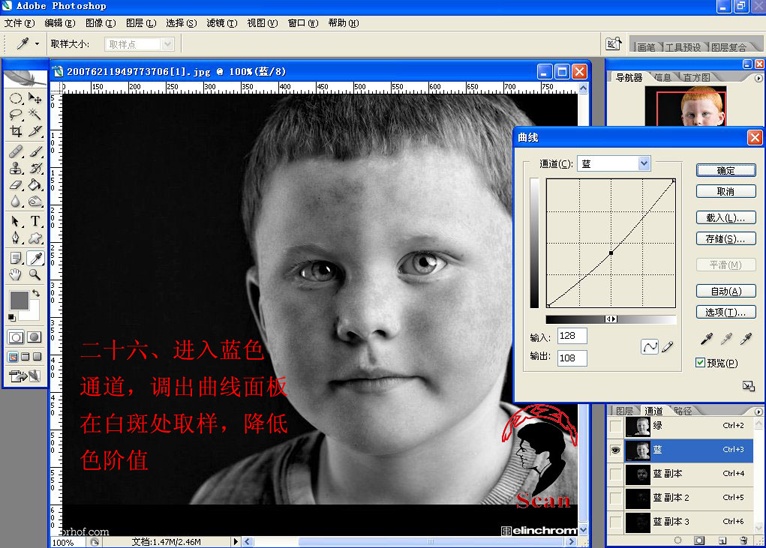Viewport: 766px width, 548px height.
Task: Delete current channel with trash icon
Action: tap(744, 541)
